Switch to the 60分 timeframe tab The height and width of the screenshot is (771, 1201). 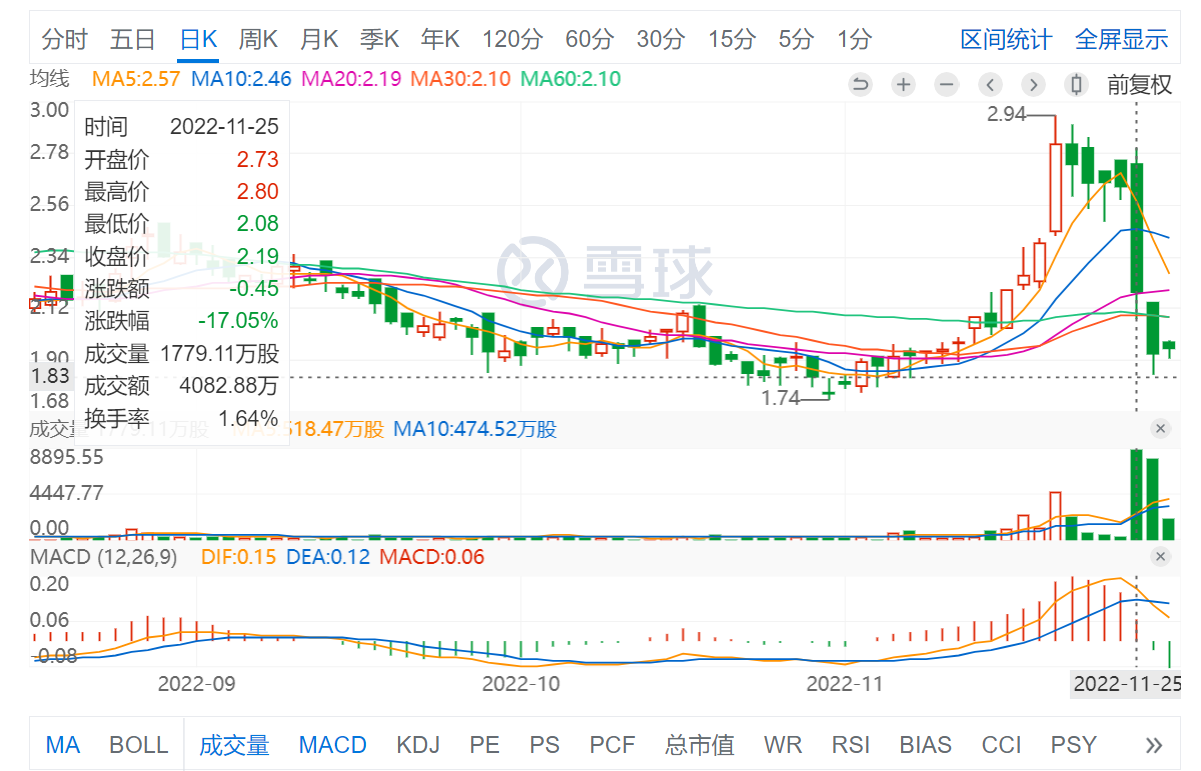(x=589, y=40)
